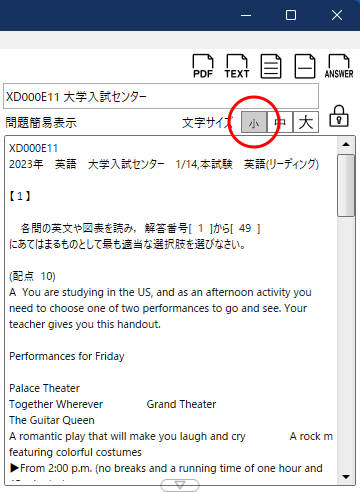Click the XD000E11 大学入試センター title field
360x492 pixels.
pyautogui.click(x=161, y=96)
